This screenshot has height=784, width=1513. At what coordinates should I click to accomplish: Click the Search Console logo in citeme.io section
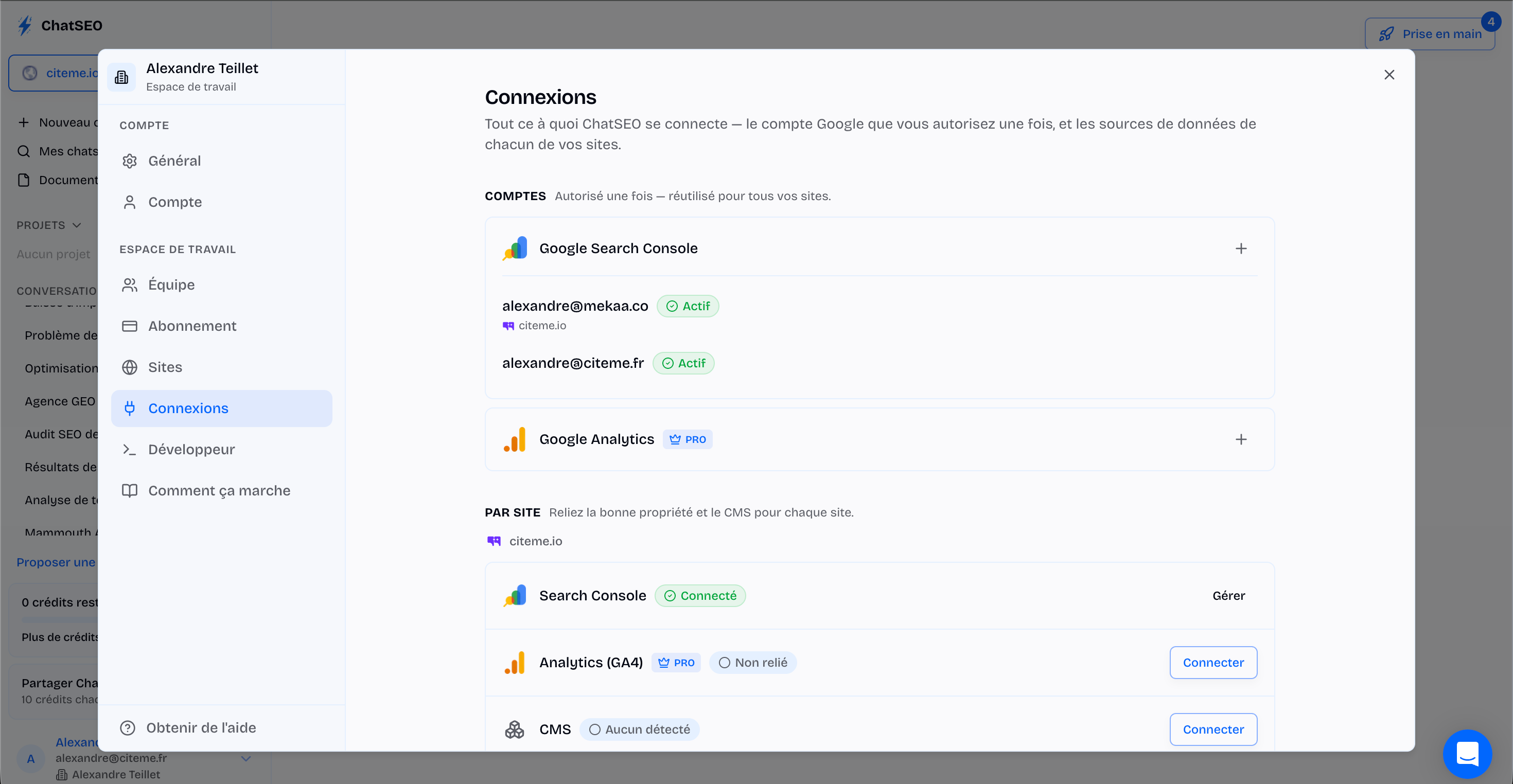pos(515,596)
